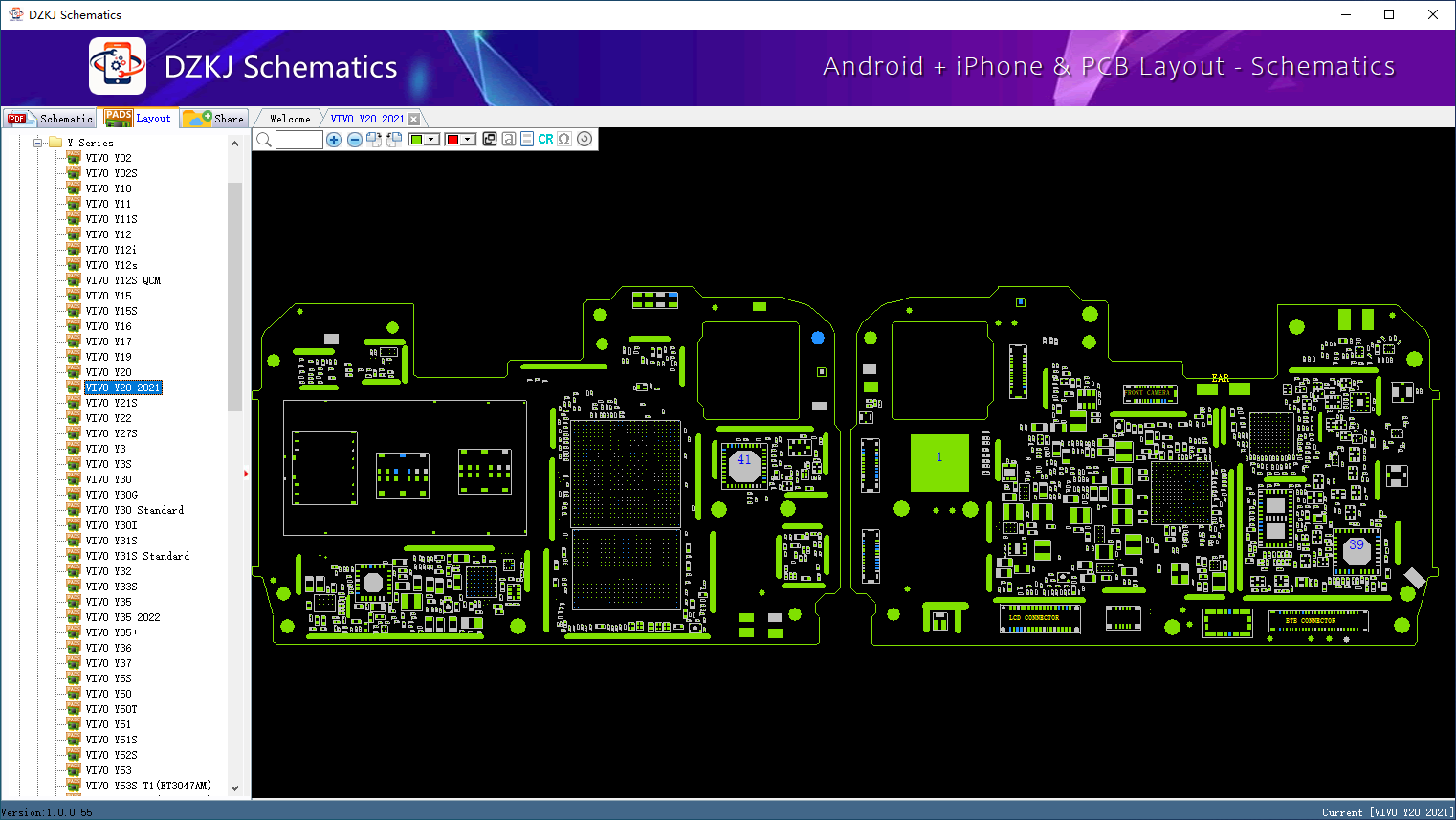Rotate layout counter-clockwise using second rotate icon
Screen dimensions: 1456x820
pyautogui.click(x=394, y=140)
